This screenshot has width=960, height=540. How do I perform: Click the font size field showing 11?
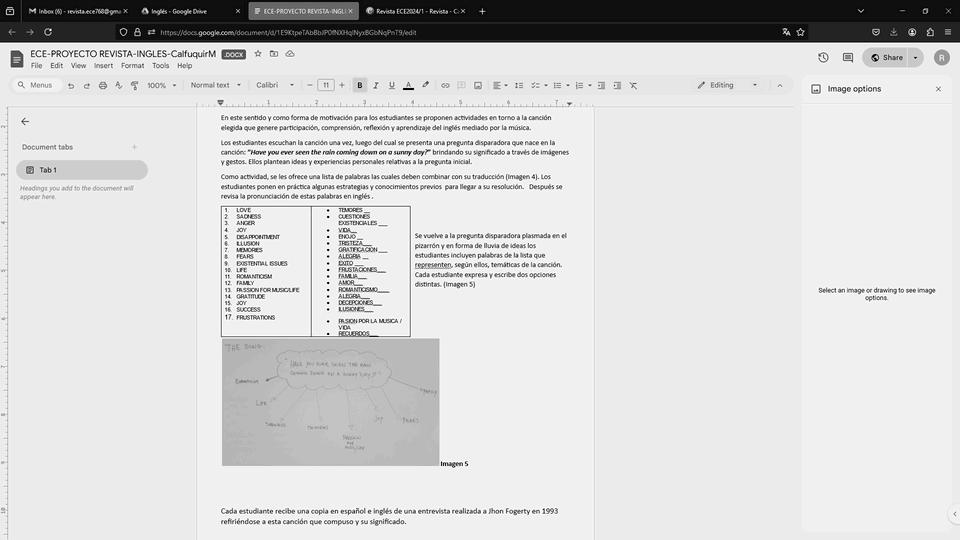pos(326,85)
